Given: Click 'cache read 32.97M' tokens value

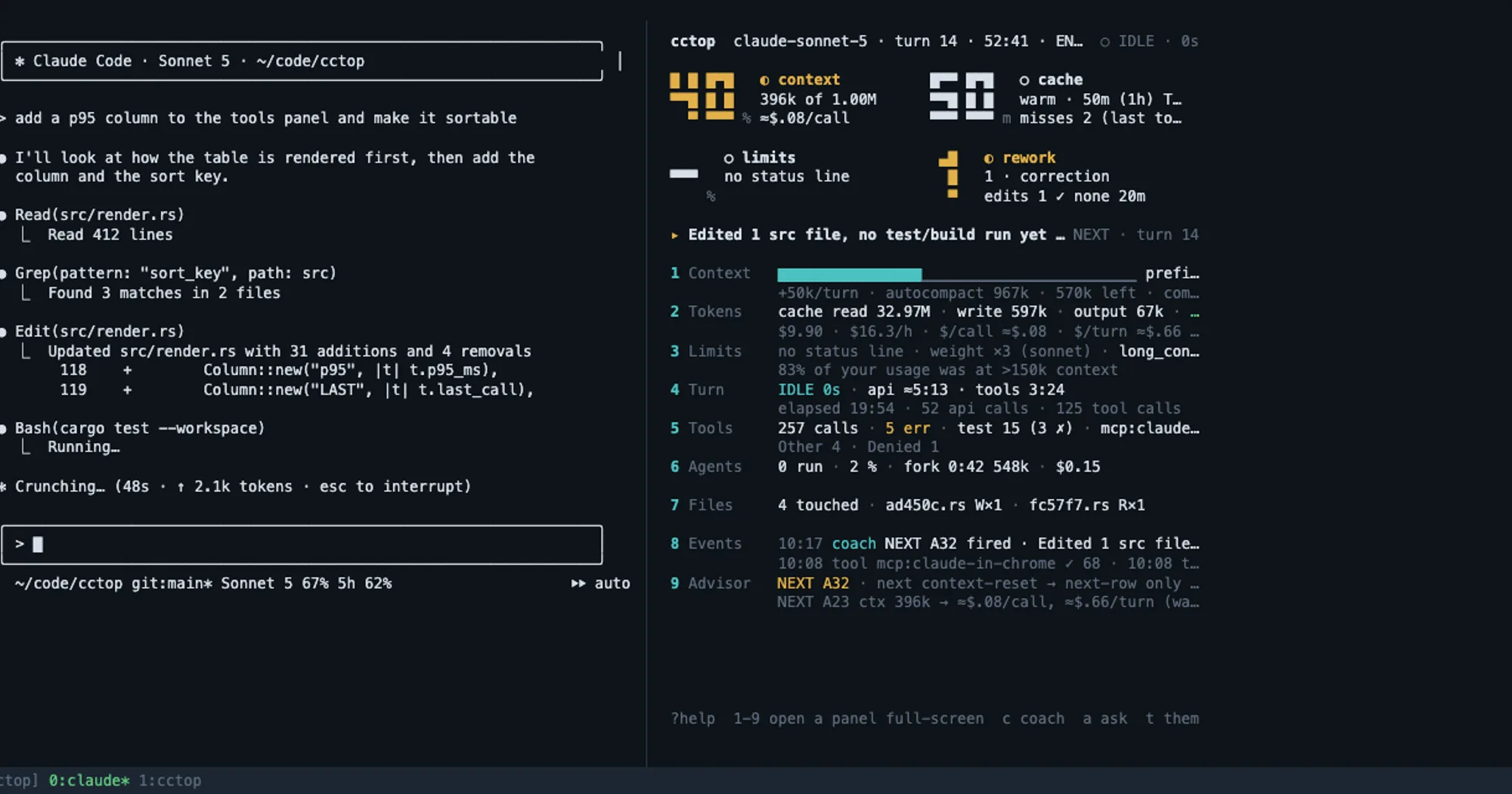Looking at the screenshot, I should point(854,312).
